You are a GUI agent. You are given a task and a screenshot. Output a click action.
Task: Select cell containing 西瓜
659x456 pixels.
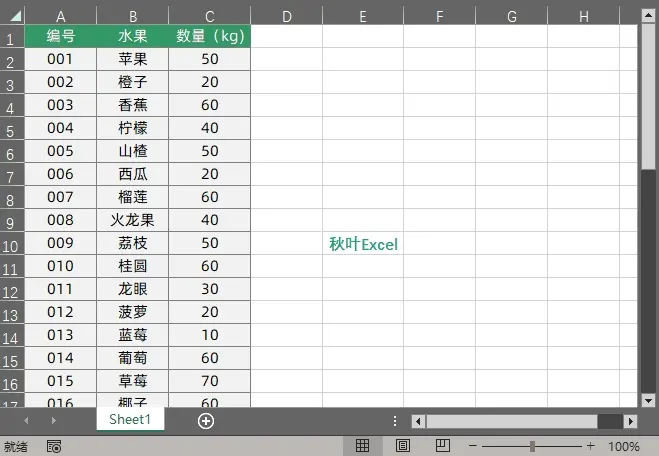click(133, 174)
